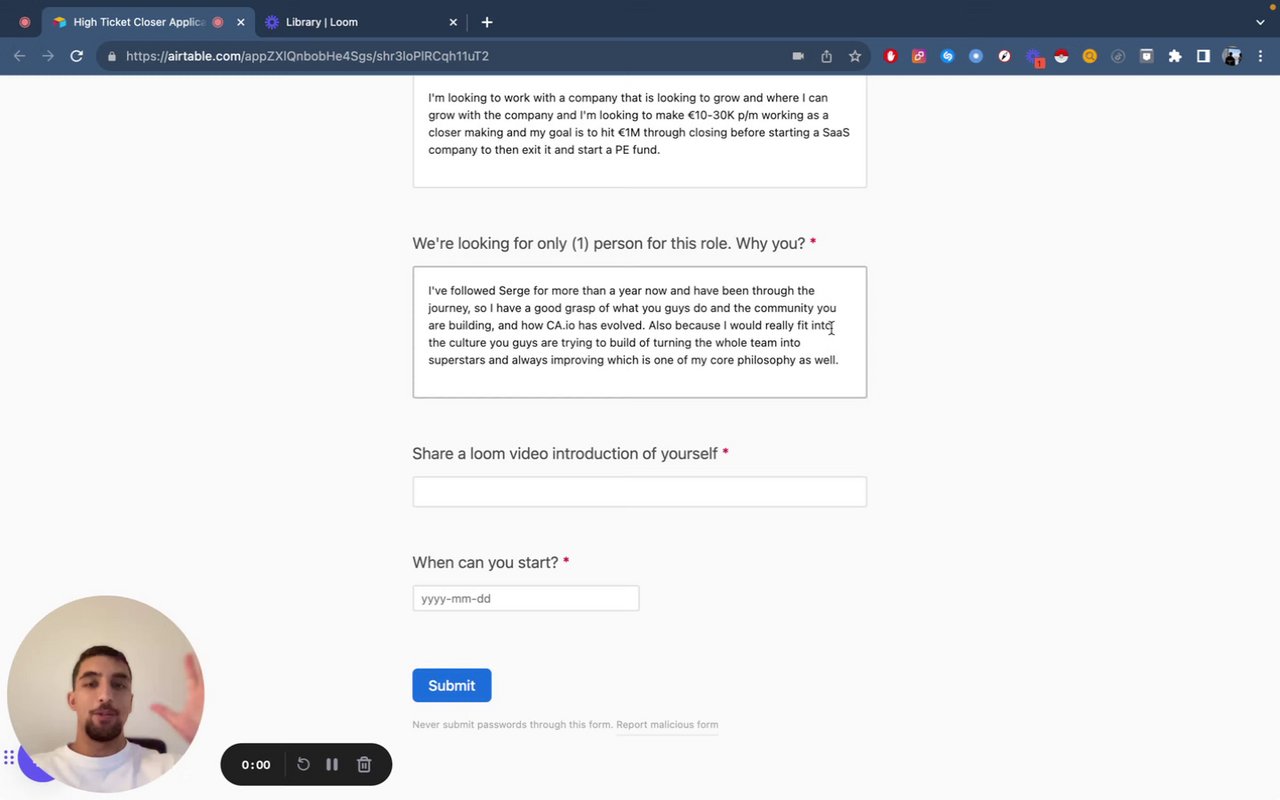The image size is (1280, 800).
Task: Open the compass extension icon
Action: coord(1005,56)
